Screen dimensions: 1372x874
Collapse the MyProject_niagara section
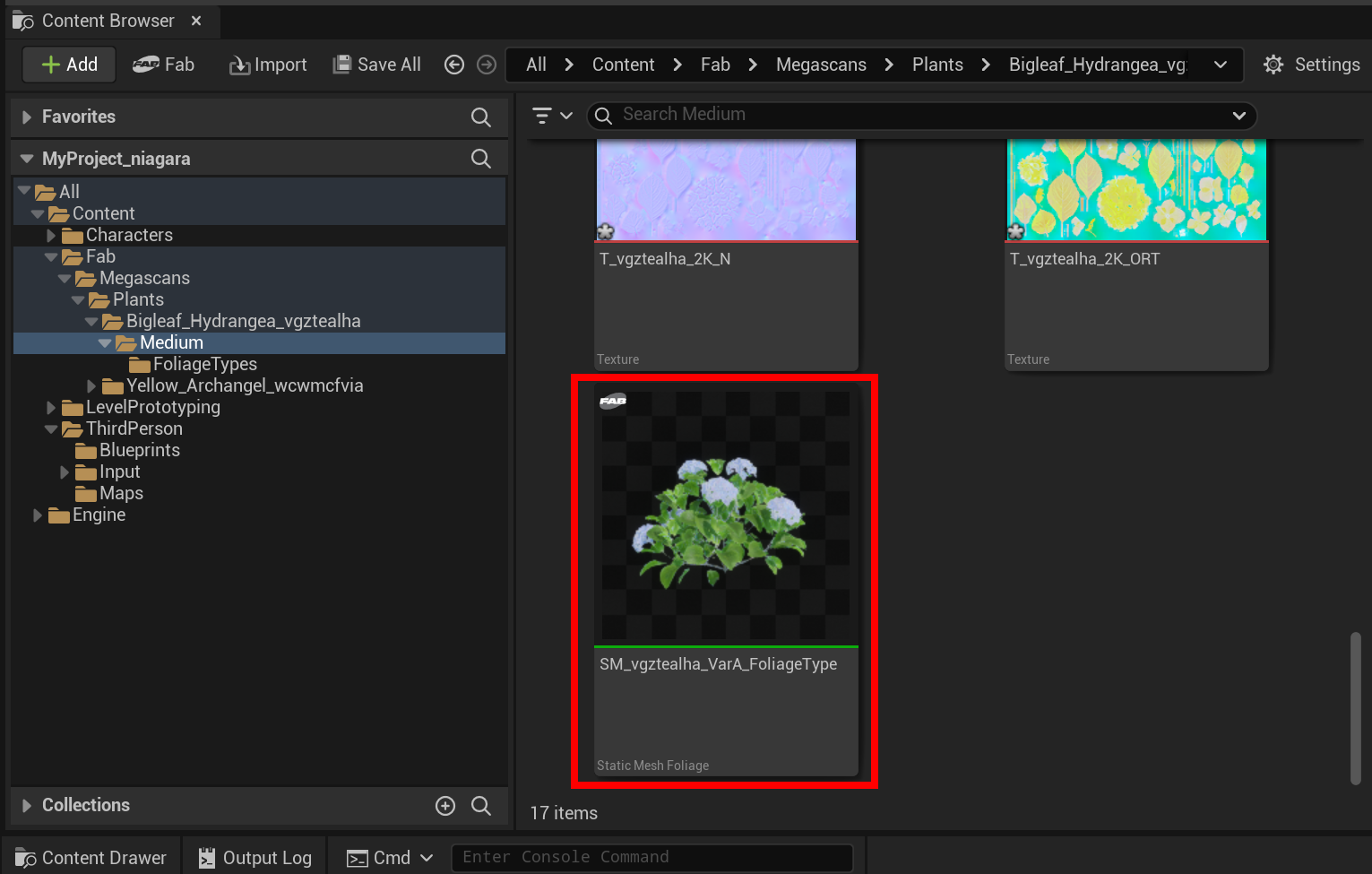(x=27, y=159)
